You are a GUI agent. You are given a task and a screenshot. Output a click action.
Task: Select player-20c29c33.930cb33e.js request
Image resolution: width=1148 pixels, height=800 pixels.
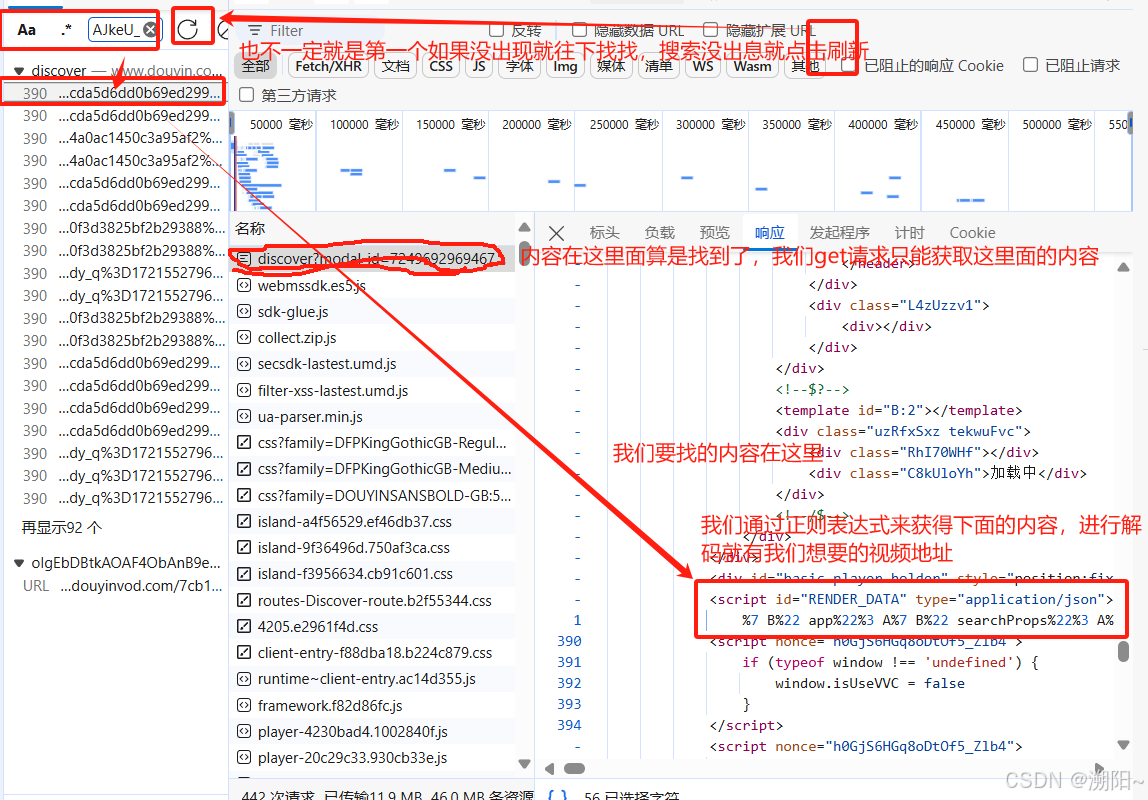[373, 758]
